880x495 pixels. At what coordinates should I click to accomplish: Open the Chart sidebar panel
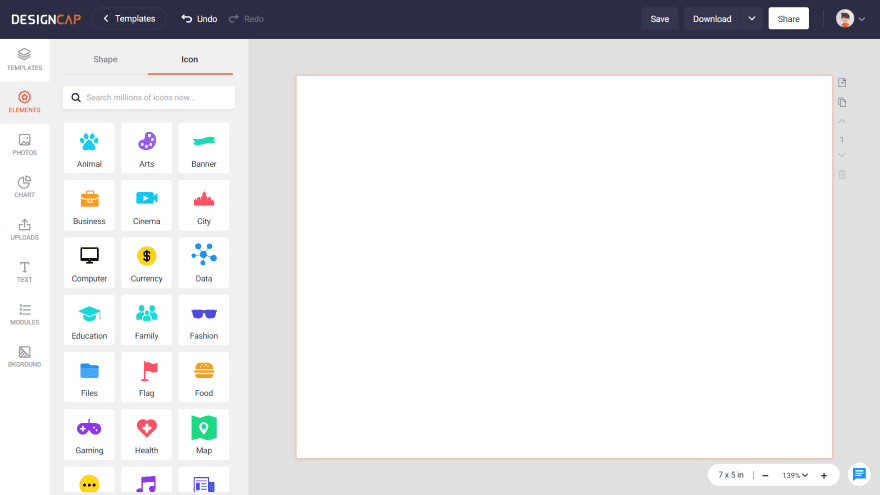[x=25, y=187]
